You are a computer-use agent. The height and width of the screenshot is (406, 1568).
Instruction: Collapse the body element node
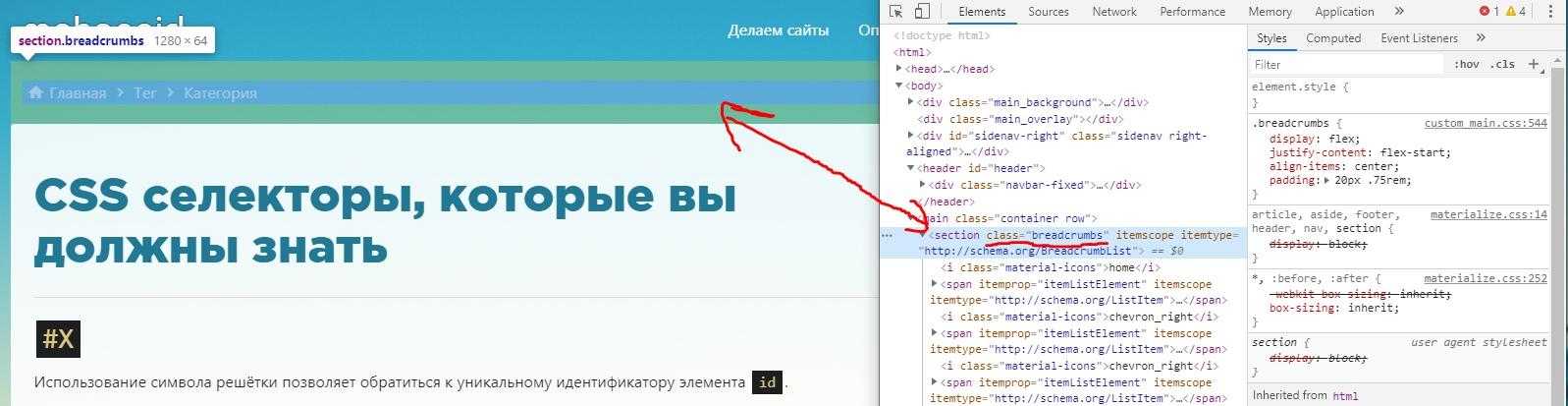click(x=899, y=86)
